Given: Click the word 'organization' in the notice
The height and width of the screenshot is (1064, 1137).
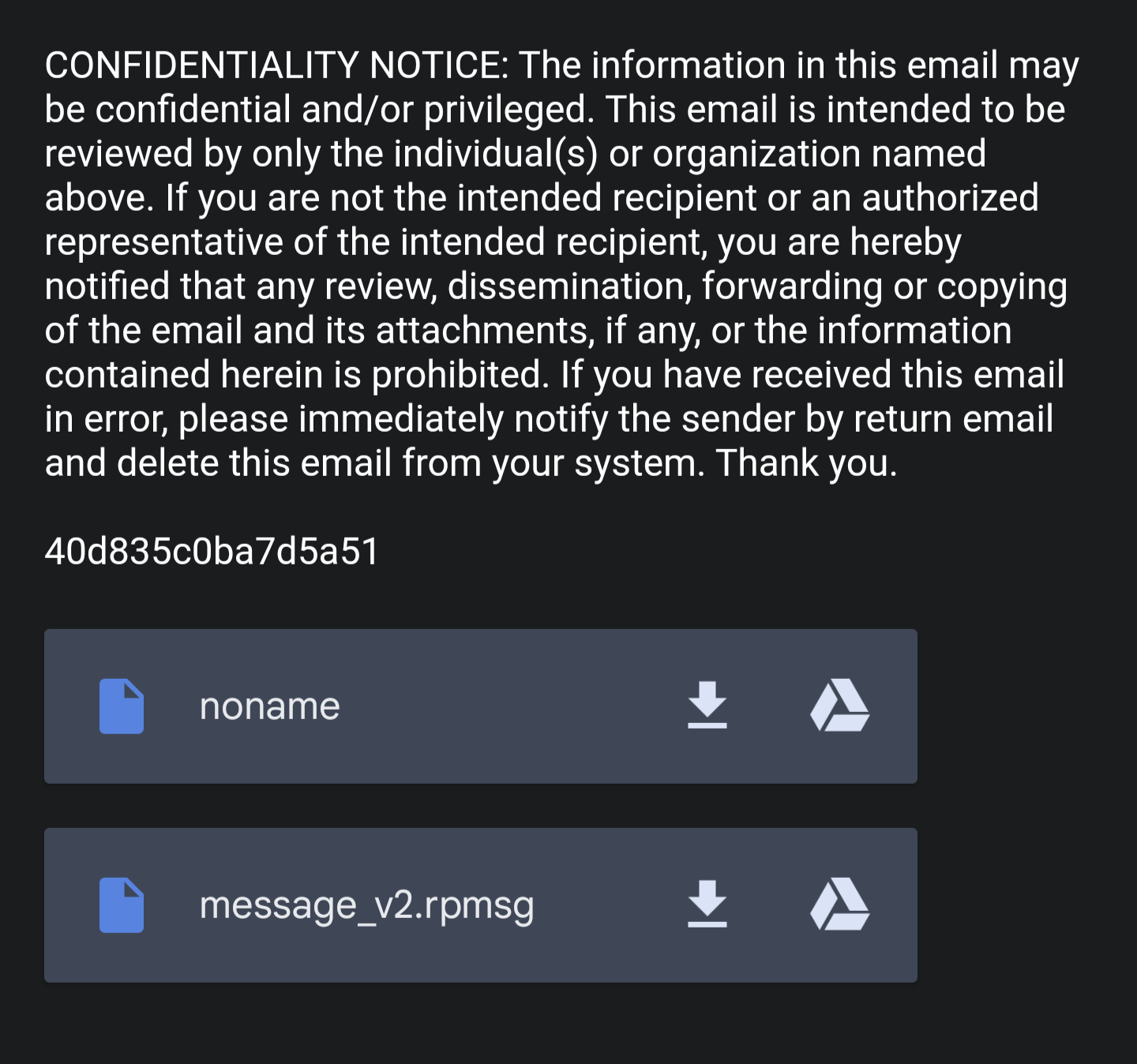Looking at the screenshot, I should [x=756, y=154].
